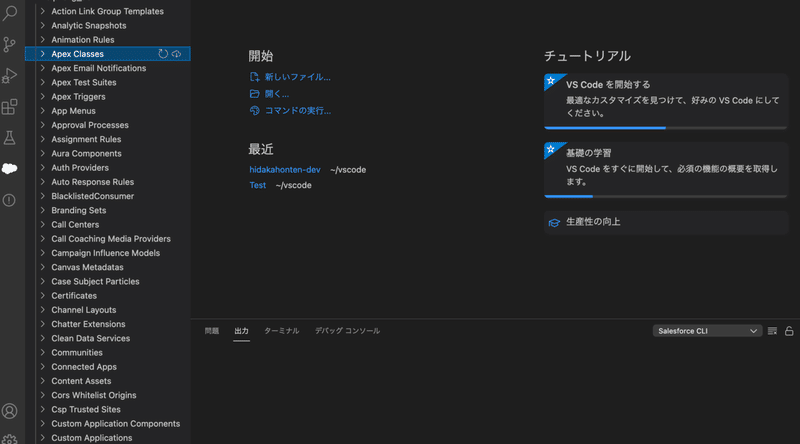
Task: Expand Action Link Group Templates node
Action: tap(42, 11)
